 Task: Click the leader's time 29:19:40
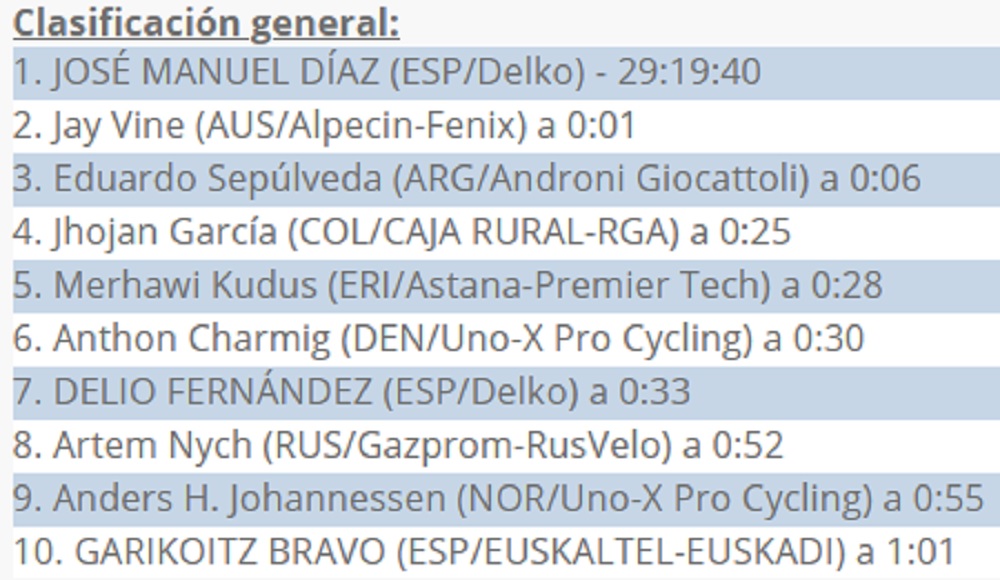(x=688, y=73)
